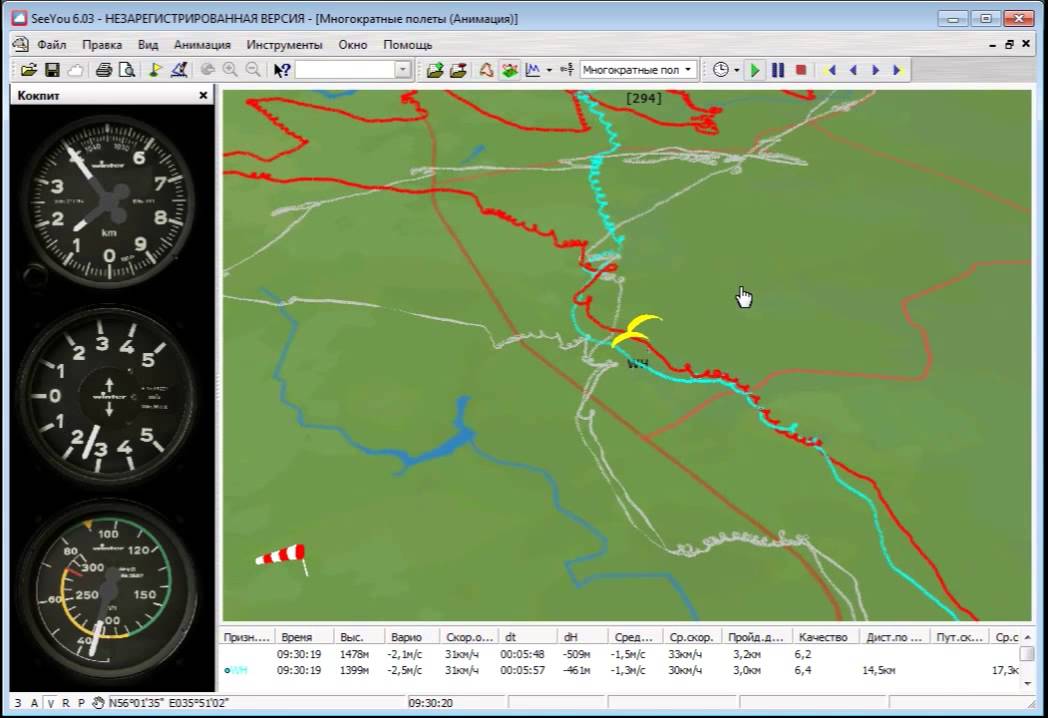Click the add flight green folder icon
The height and width of the screenshot is (718, 1048).
[435, 70]
